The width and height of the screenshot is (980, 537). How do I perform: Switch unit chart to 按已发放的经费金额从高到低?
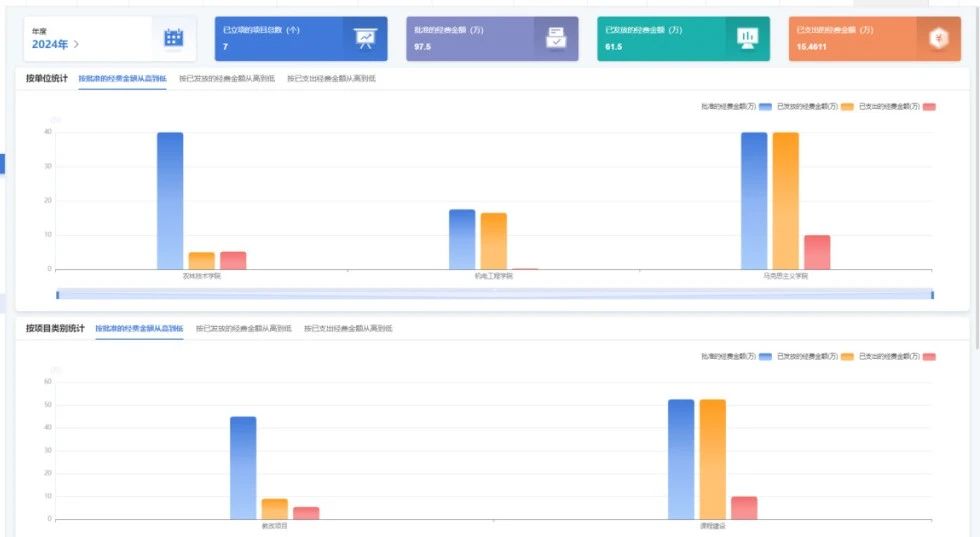[226, 78]
